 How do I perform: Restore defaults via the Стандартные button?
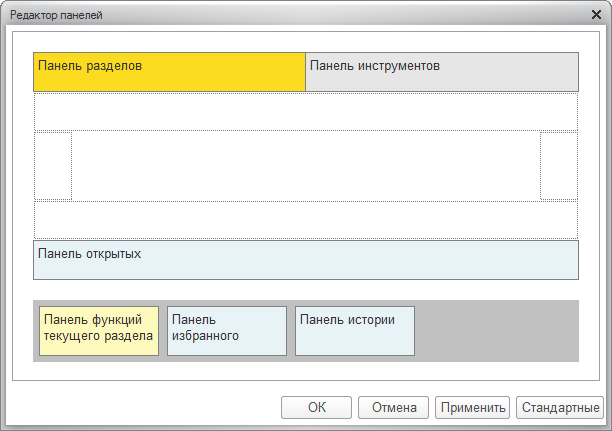[x=560, y=407]
